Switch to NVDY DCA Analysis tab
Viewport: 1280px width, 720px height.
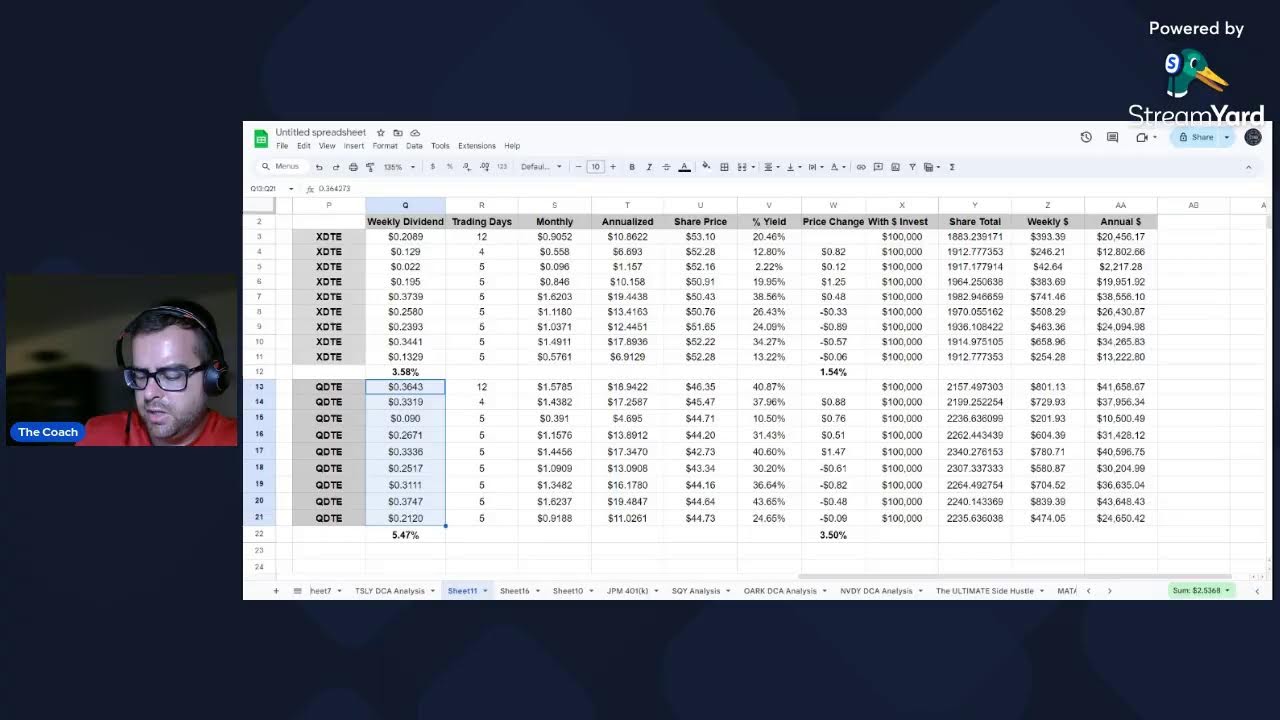881,591
